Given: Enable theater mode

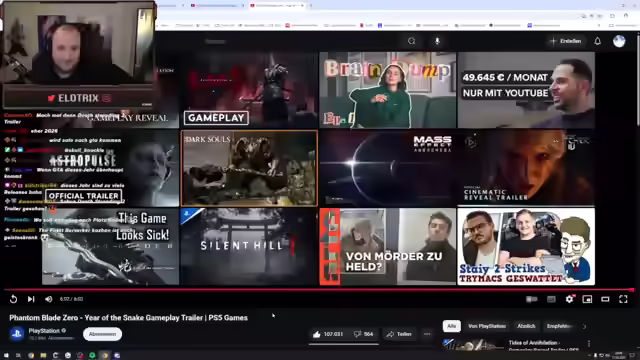Looking at the screenshot, I should pyautogui.click(x=605, y=299).
